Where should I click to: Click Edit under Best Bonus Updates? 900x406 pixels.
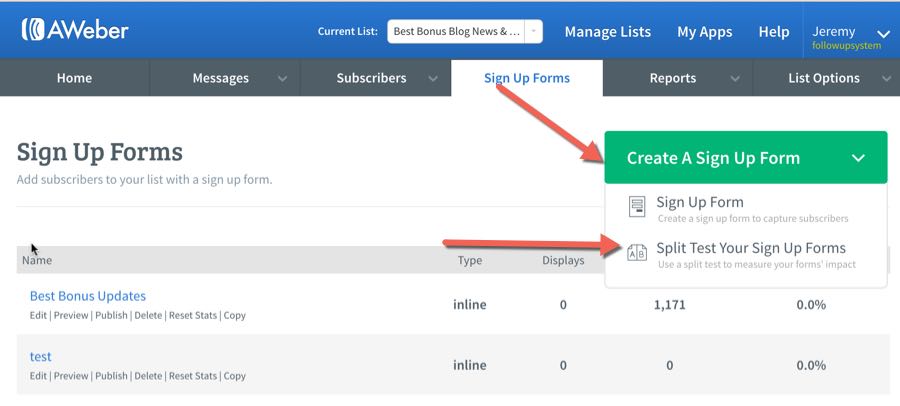click(38, 315)
